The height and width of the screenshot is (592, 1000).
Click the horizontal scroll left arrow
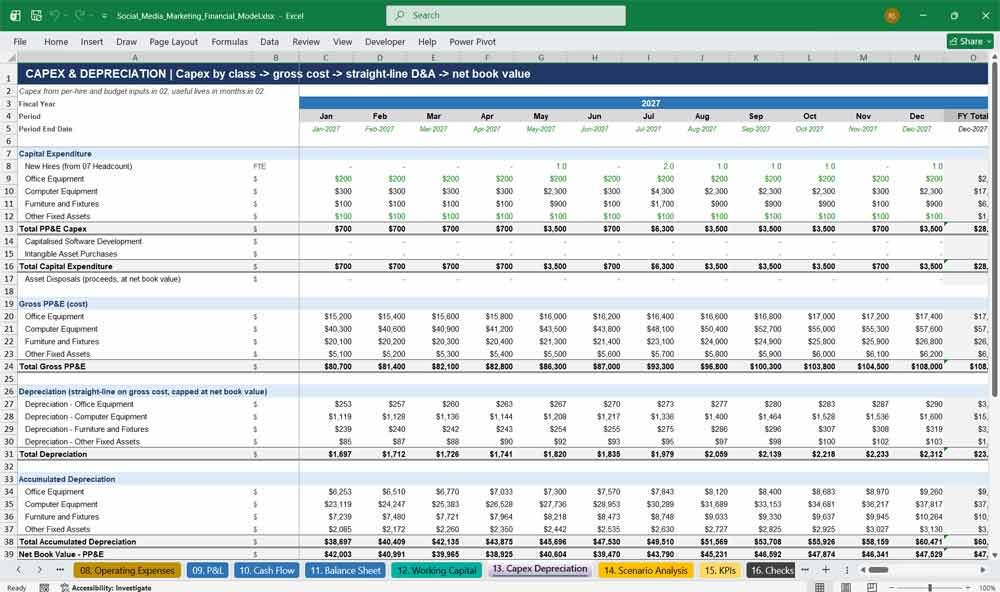click(862, 570)
